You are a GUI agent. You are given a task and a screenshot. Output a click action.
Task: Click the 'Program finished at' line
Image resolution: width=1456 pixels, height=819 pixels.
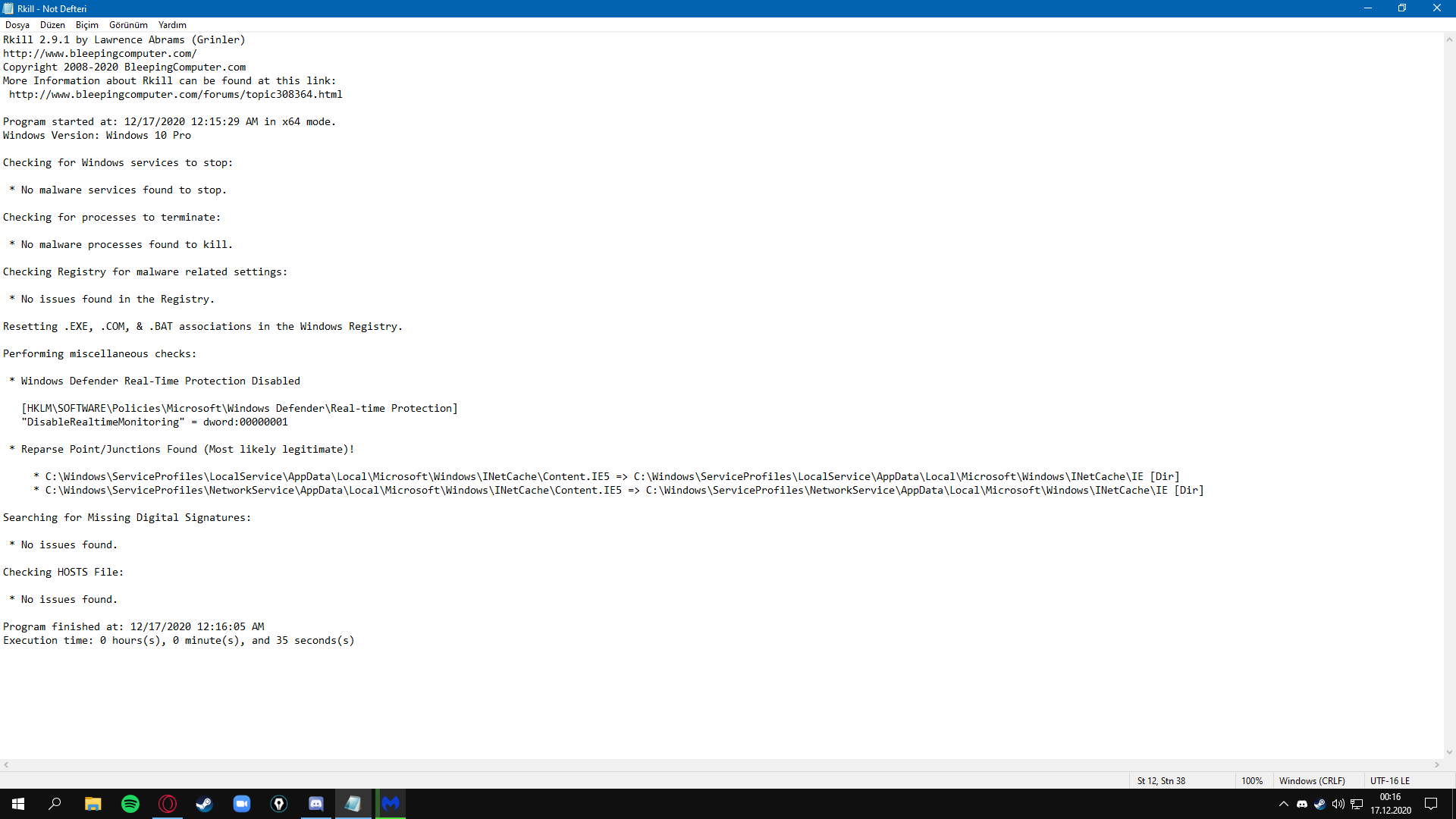point(133,626)
